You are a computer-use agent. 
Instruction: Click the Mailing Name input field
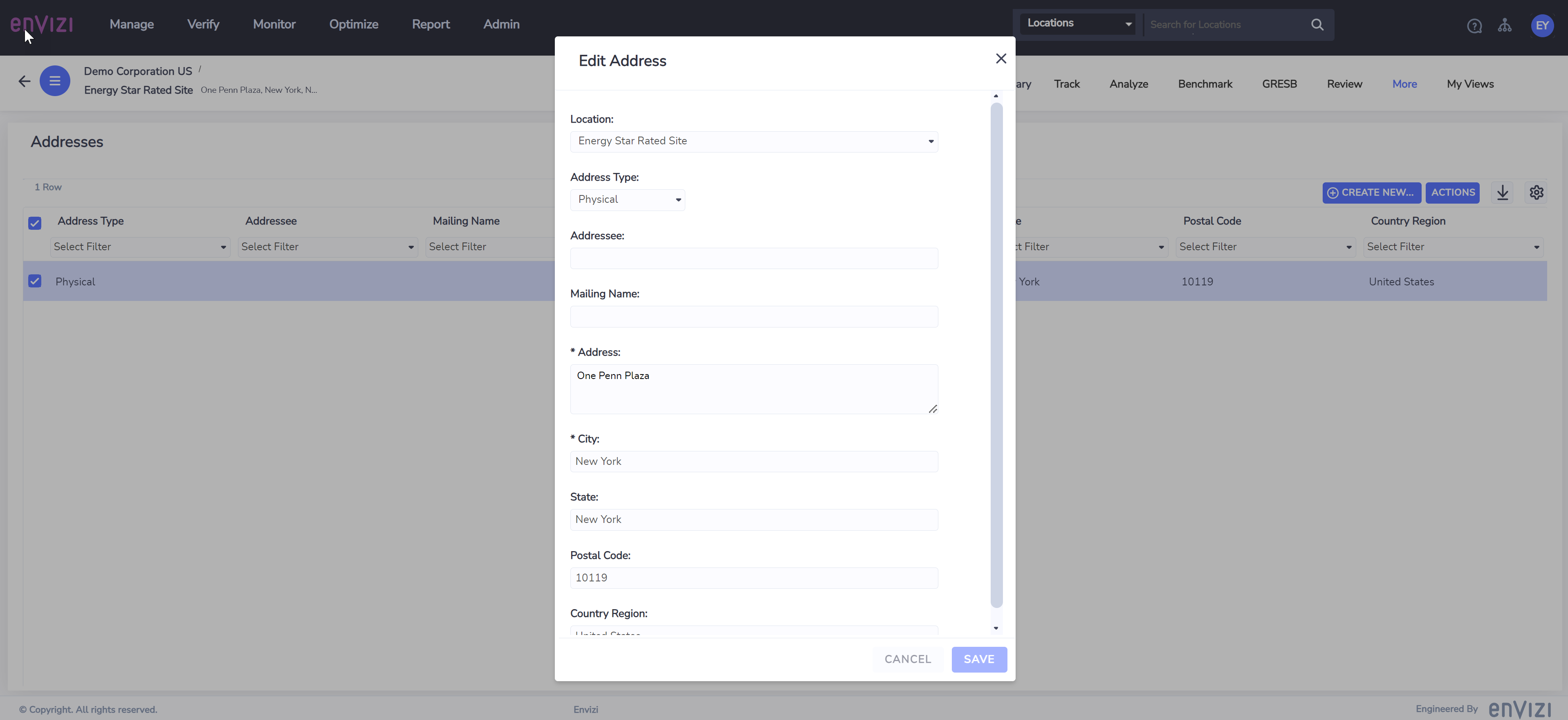tap(754, 316)
